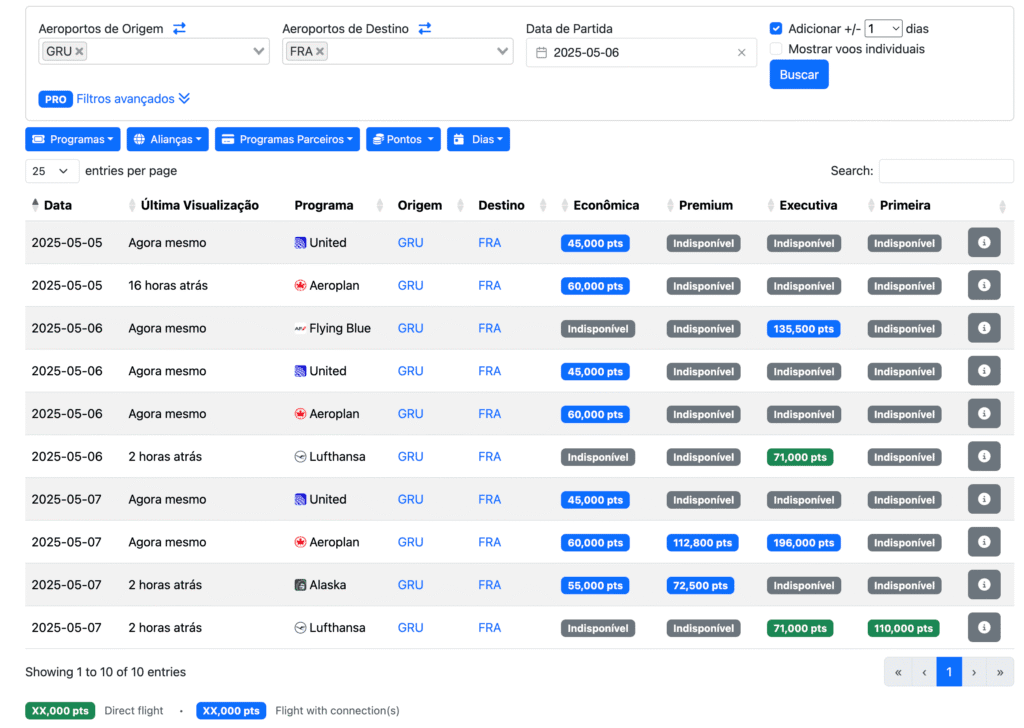Open the Dias filter dropdown
The image size is (1024, 728).
[478, 139]
